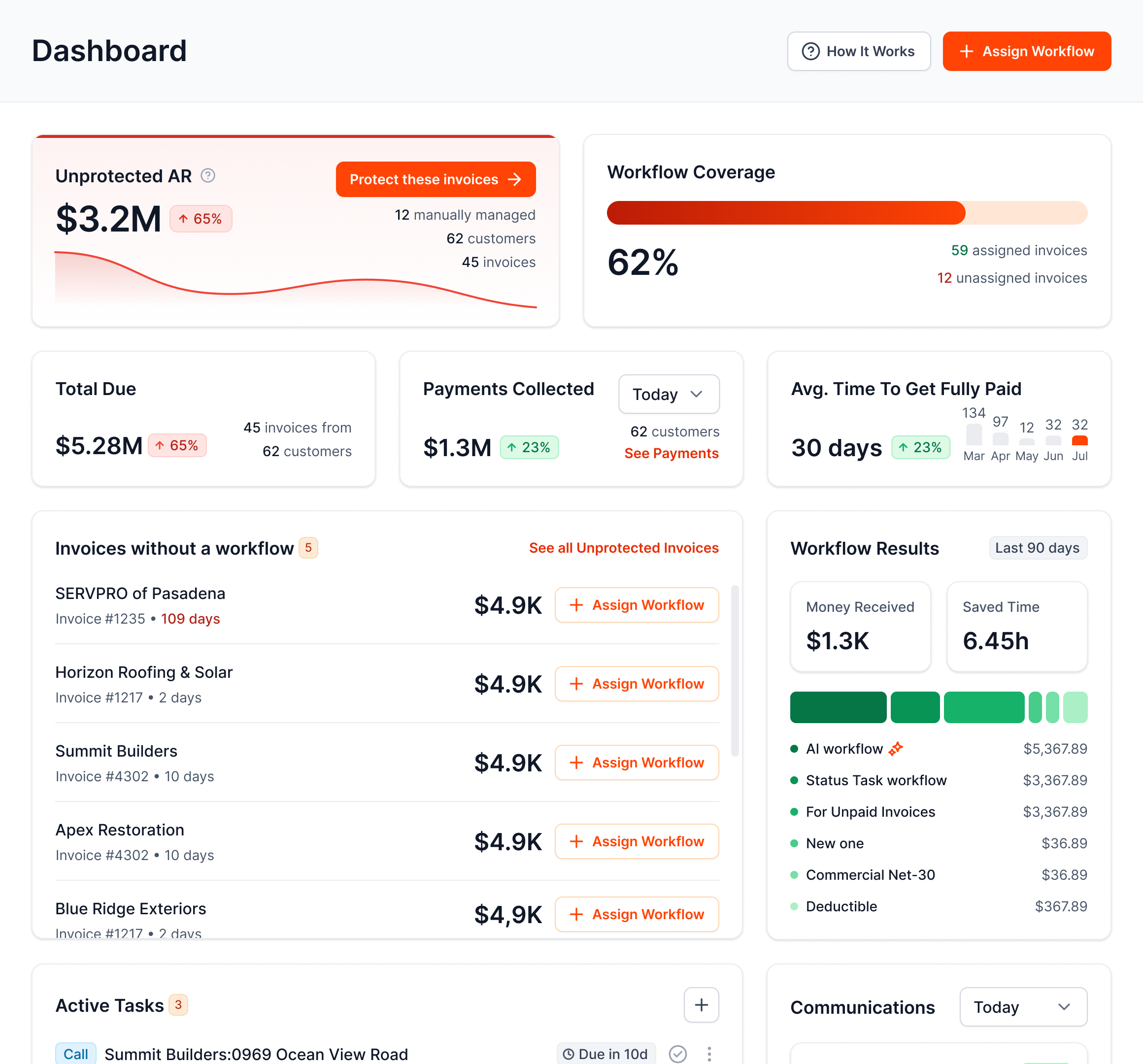The height and width of the screenshot is (1064, 1143).
Task: Click the Mar bar in average time chart
Action: (974, 434)
